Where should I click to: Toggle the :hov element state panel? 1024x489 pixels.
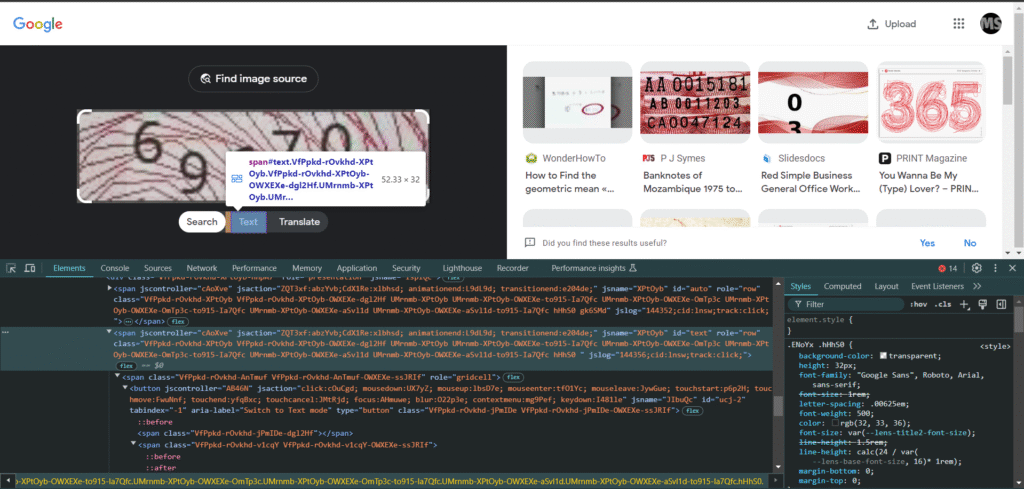[919, 304]
